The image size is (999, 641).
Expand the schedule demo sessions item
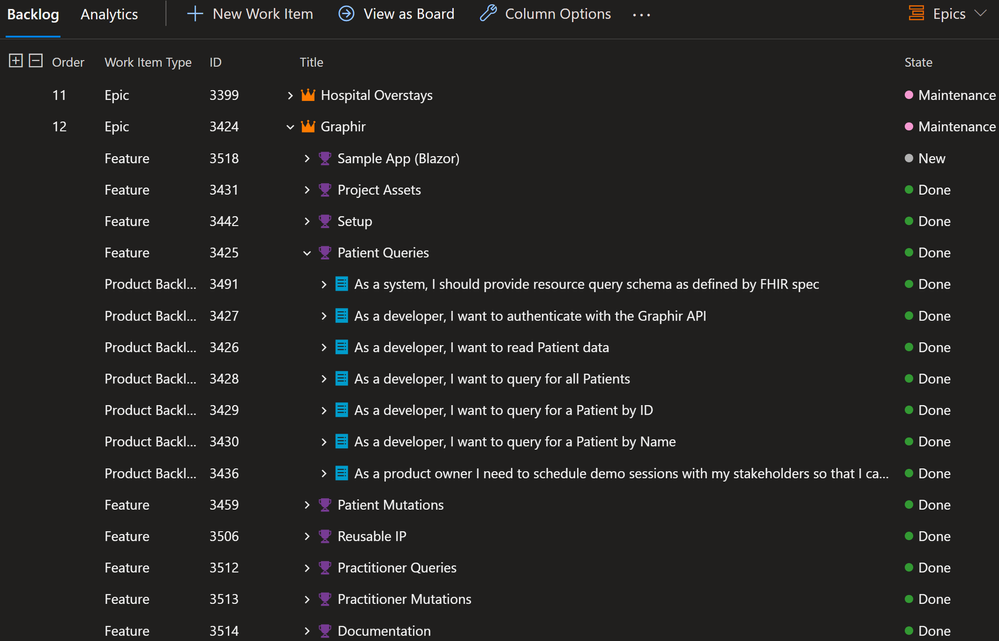click(324, 473)
